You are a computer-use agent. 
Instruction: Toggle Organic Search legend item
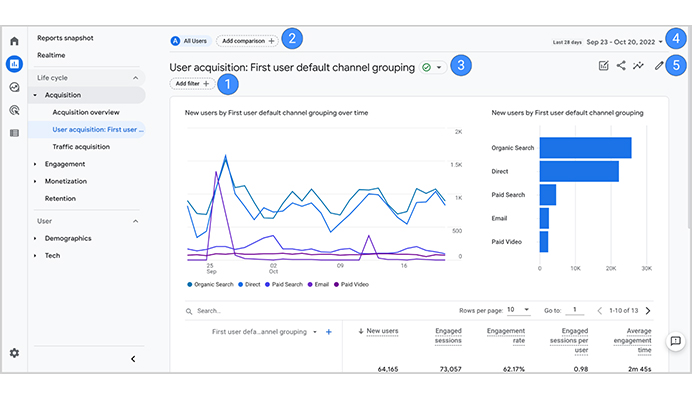(x=210, y=284)
